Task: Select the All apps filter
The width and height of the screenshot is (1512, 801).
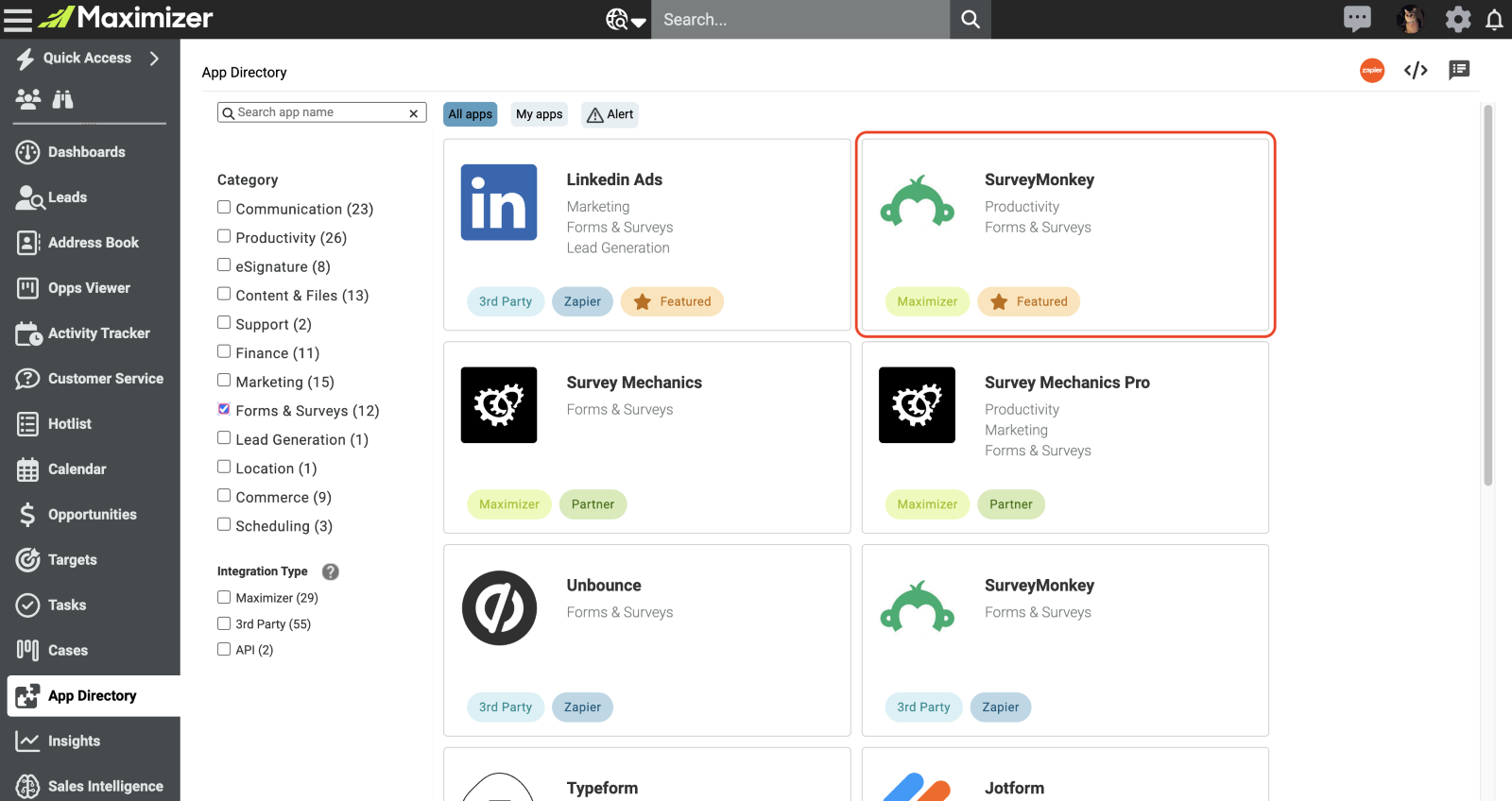Action: (x=471, y=114)
